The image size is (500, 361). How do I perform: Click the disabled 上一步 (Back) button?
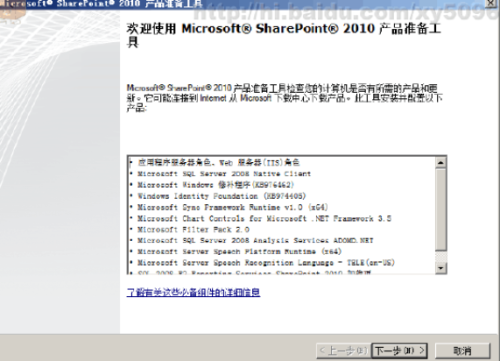(343, 351)
